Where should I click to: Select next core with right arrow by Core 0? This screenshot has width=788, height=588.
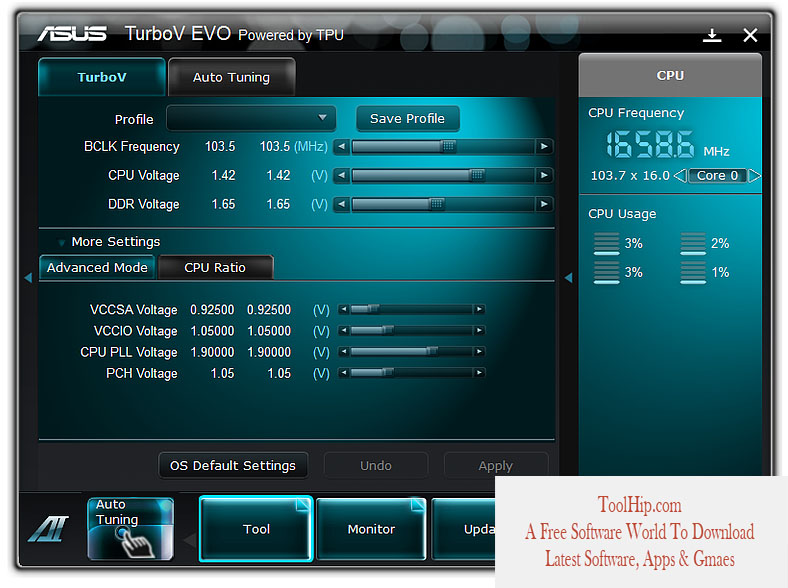click(x=754, y=175)
